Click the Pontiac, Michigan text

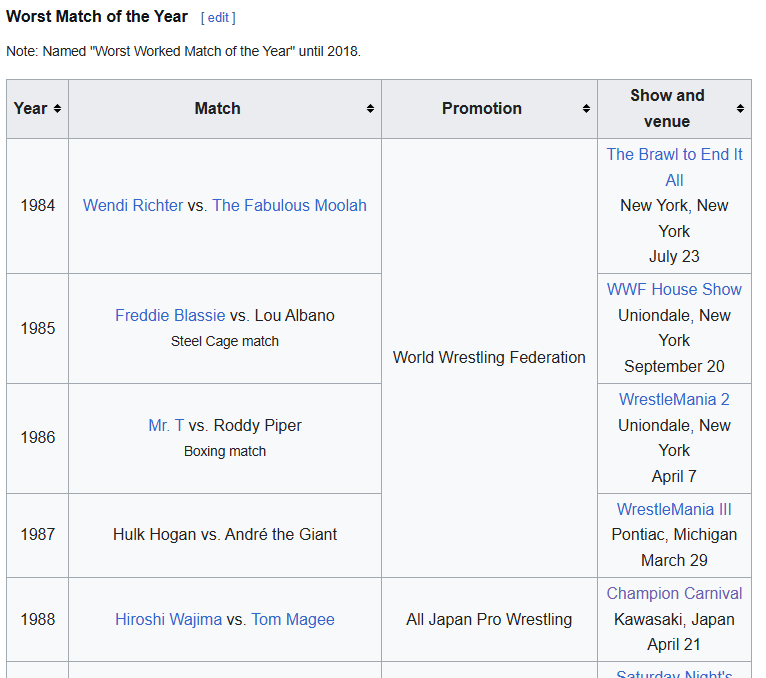pyautogui.click(x=674, y=534)
